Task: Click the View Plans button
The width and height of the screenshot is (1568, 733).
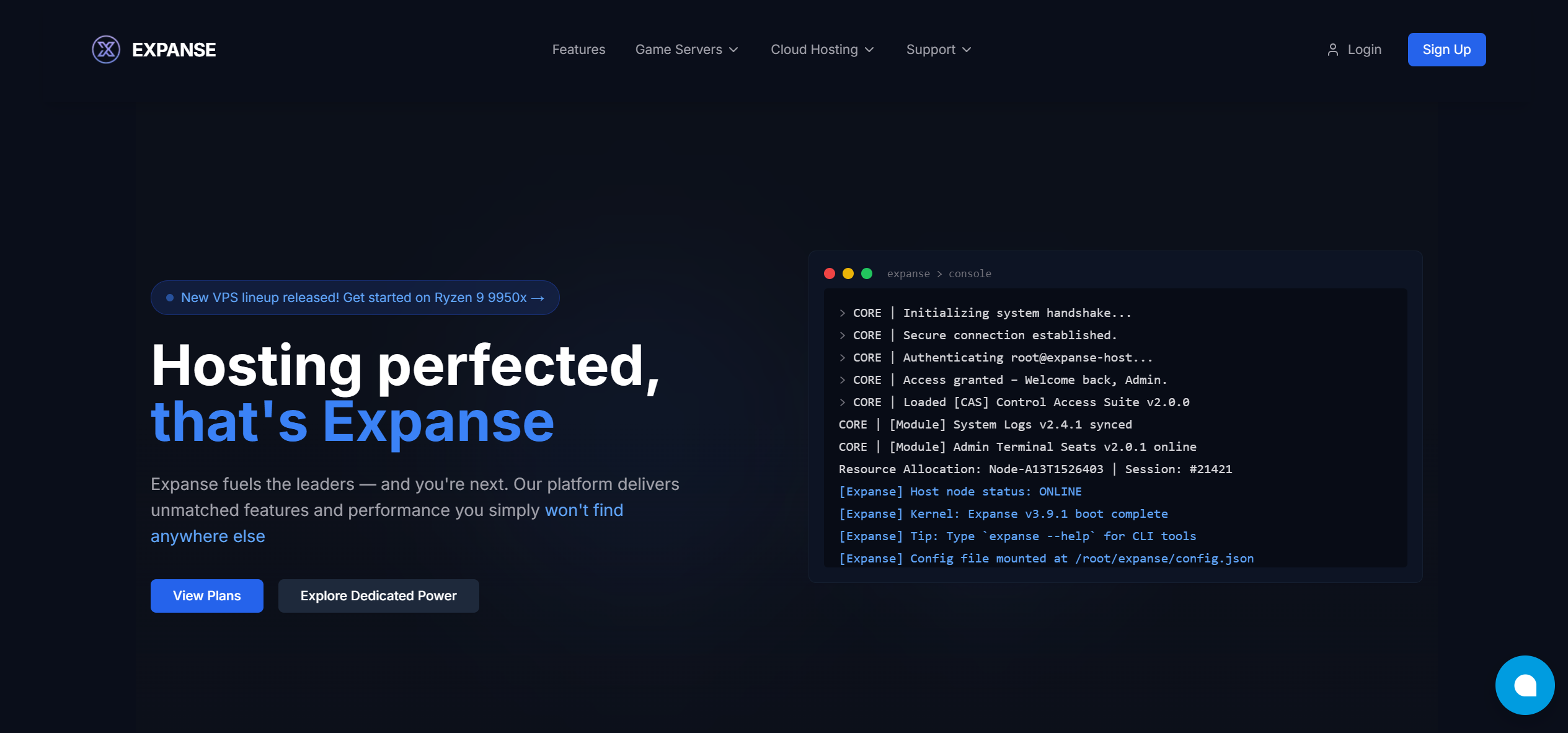Action: (x=206, y=595)
